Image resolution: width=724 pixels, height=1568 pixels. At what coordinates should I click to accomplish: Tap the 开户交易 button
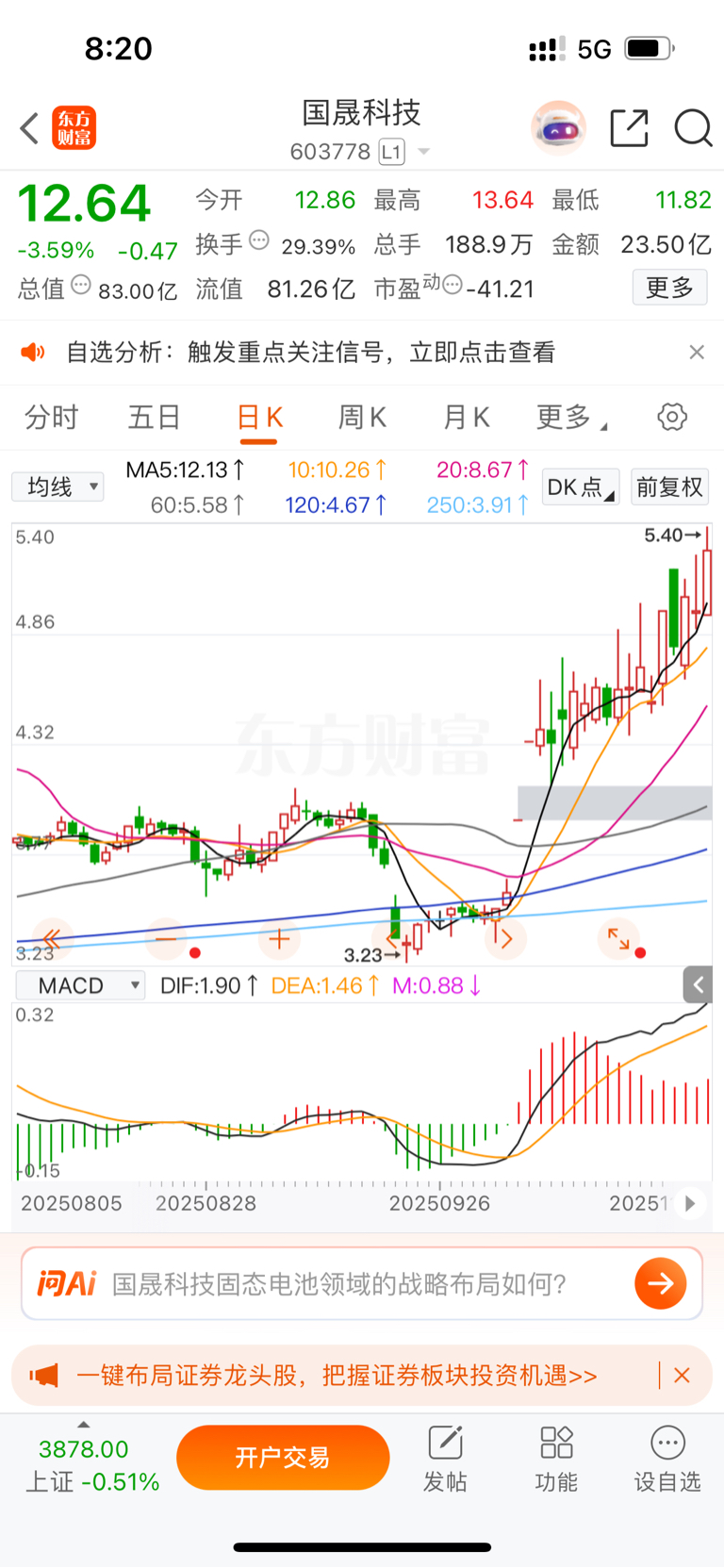(283, 1458)
